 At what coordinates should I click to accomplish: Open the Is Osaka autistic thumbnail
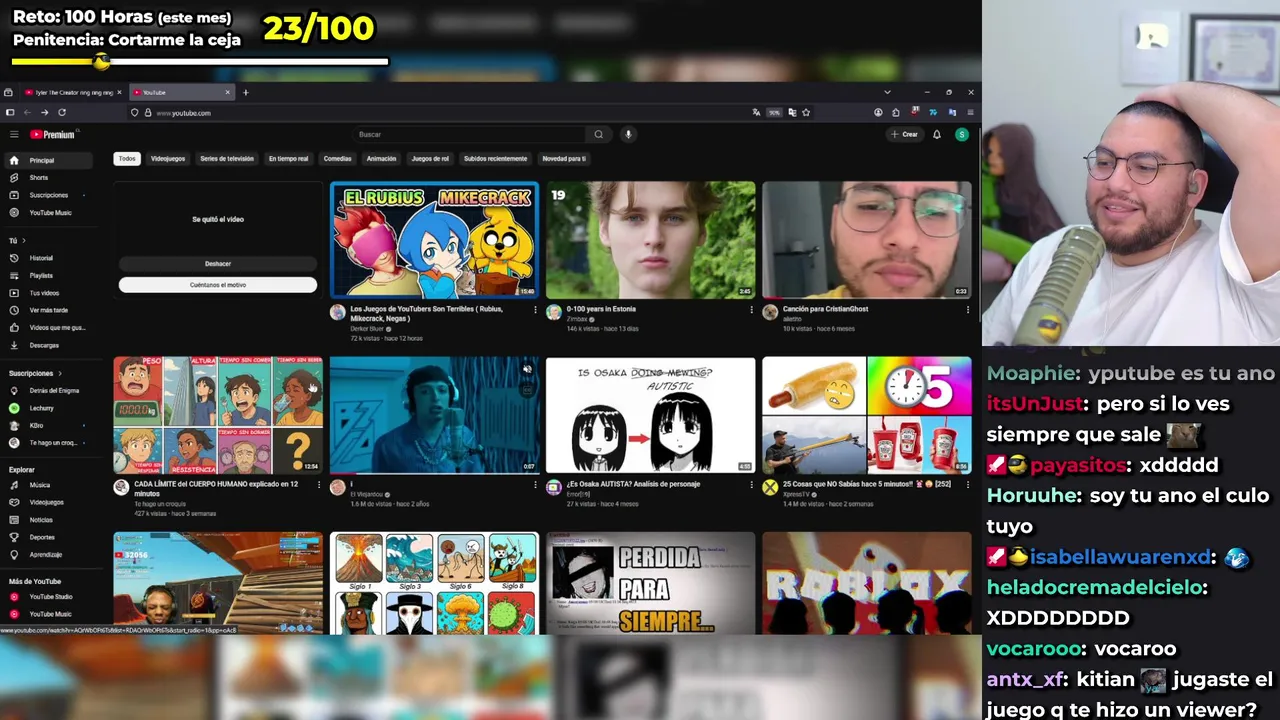(650, 415)
